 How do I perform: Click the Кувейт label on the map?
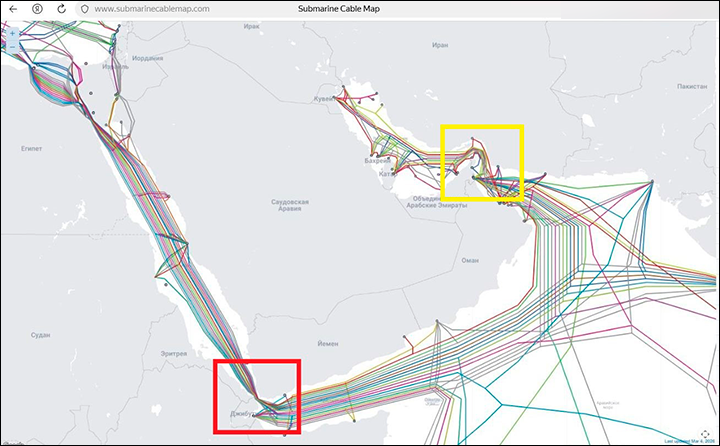(x=322, y=100)
